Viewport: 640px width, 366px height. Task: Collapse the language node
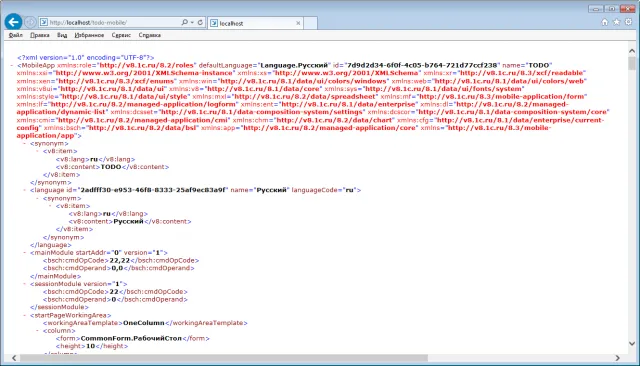pyautogui.click(x=24, y=190)
